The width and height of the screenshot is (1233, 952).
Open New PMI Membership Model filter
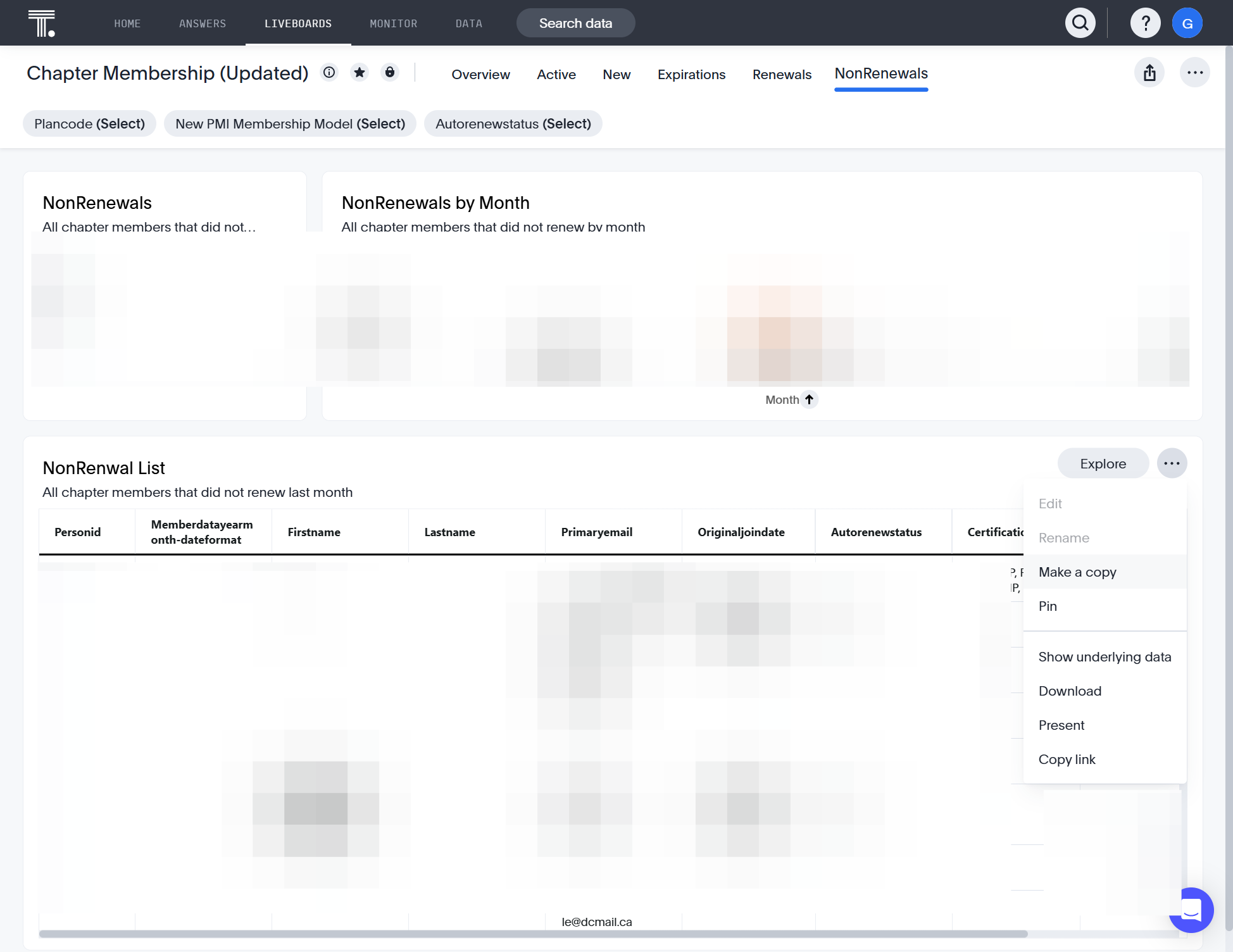click(x=290, y=123)
